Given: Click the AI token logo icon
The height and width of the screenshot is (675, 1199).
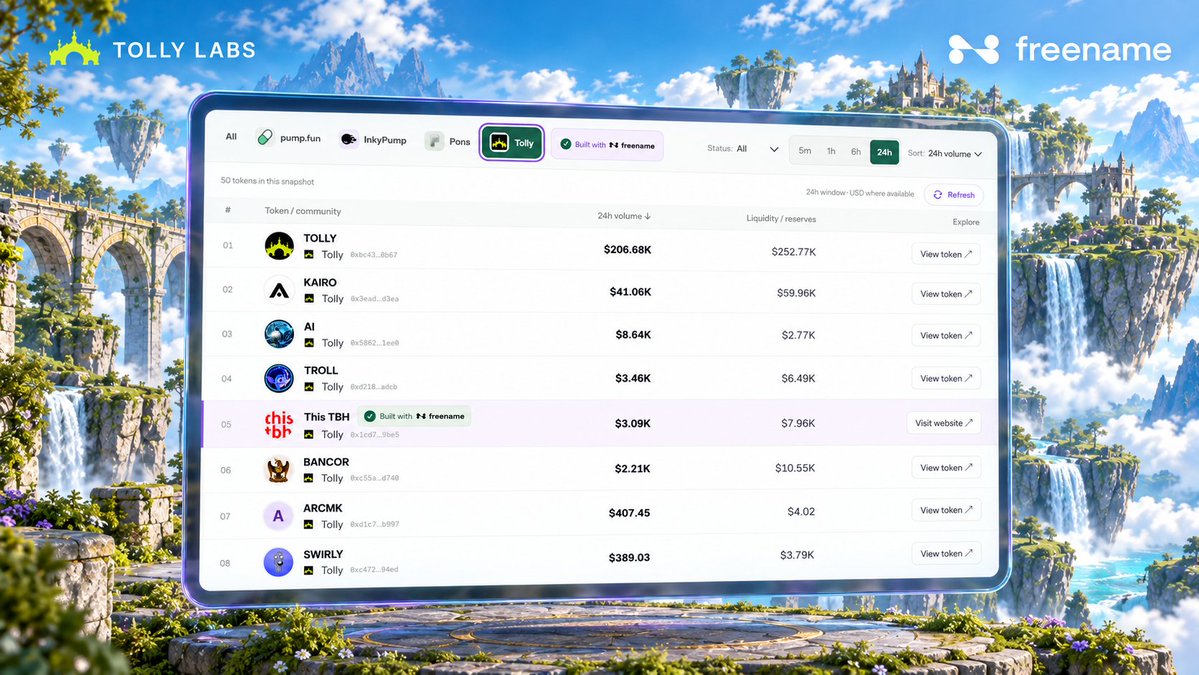Looking at the screenshot, I should pyautogui.click(x=279, y=334).
